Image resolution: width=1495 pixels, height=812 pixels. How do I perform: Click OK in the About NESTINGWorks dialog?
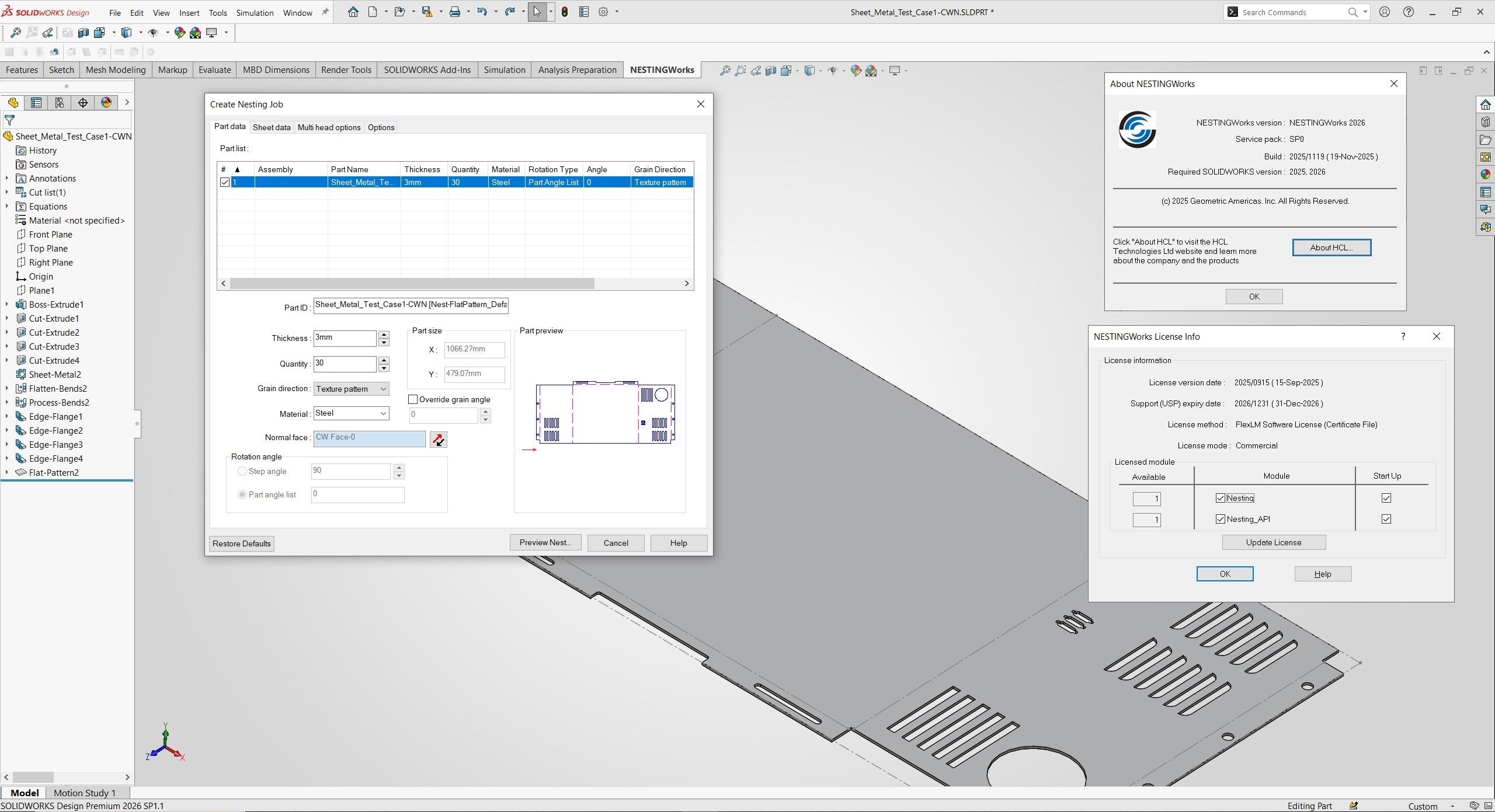[1254, 297]
